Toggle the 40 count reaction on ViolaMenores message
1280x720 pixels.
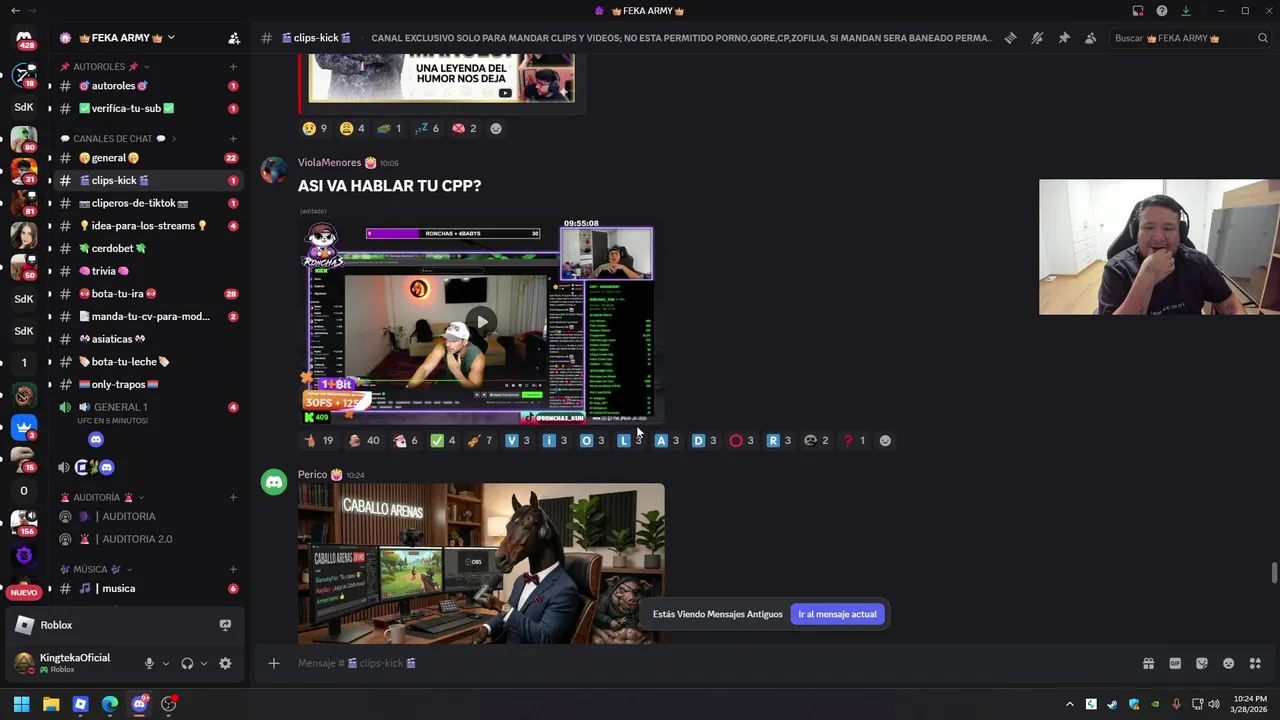click(x=364, y=440)
